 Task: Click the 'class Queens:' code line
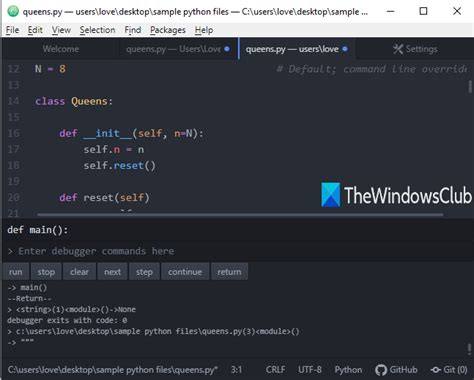point(74,101)
